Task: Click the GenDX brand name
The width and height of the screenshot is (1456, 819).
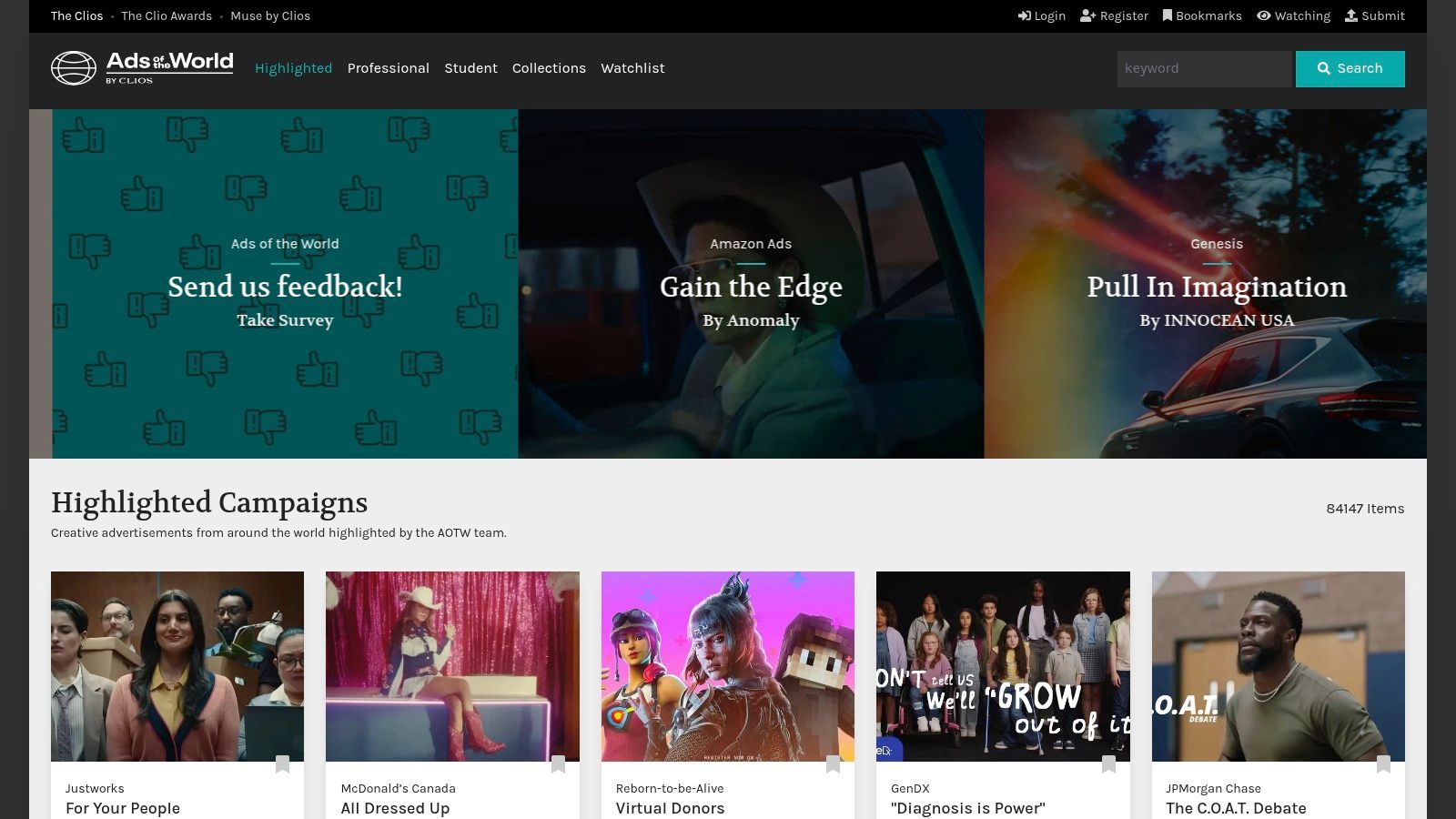Action: coord(910,788)
